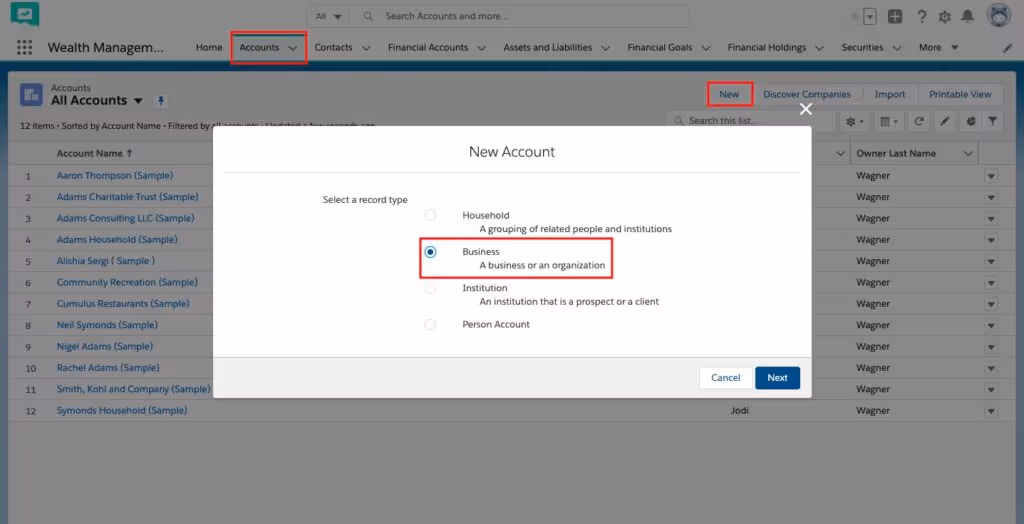This screenshot has height=524, width=1024.
Task: Expand the Securities tab chevron
Action: coord(897,48)
